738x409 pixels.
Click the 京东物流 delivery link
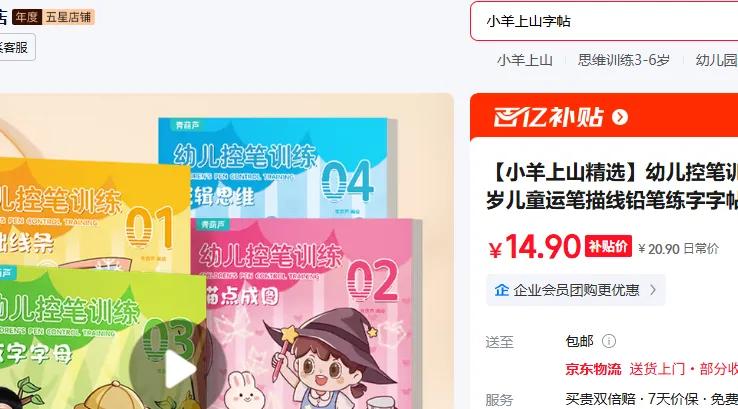pyautogui.click(x=593, y=369)
